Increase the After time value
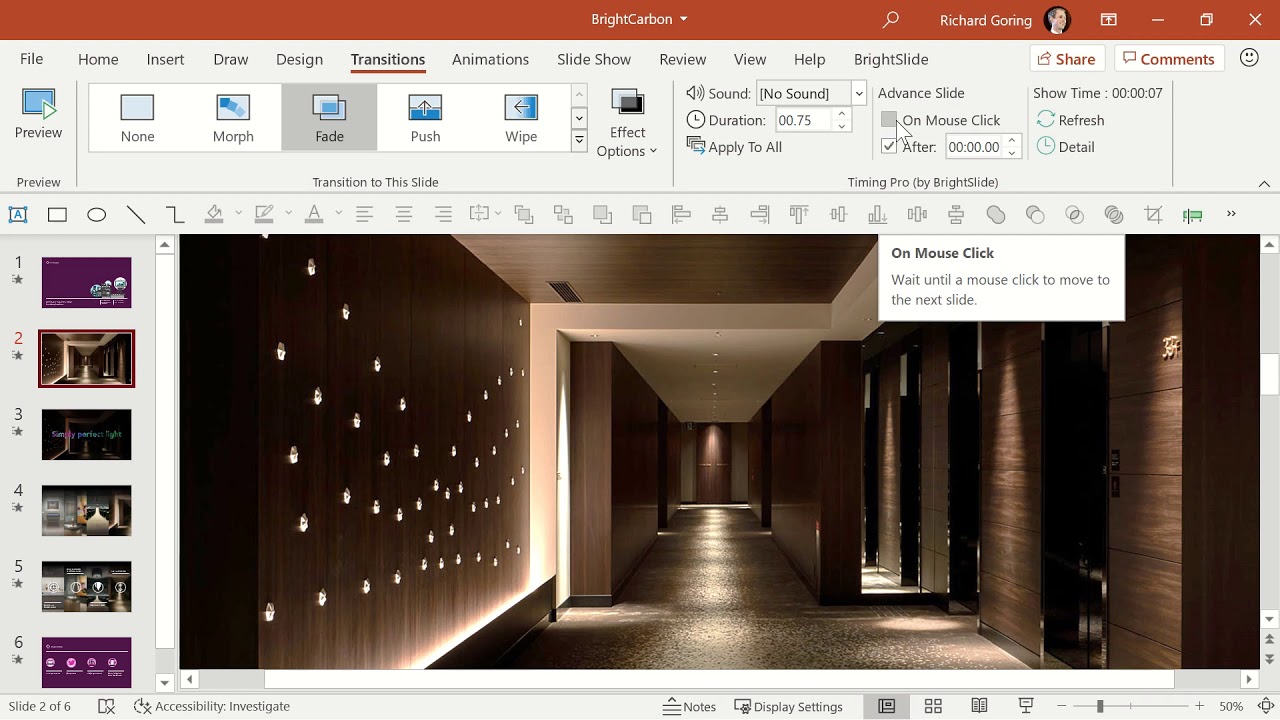This screenshot has width=1280, height=720. (x=1012, y=141)
